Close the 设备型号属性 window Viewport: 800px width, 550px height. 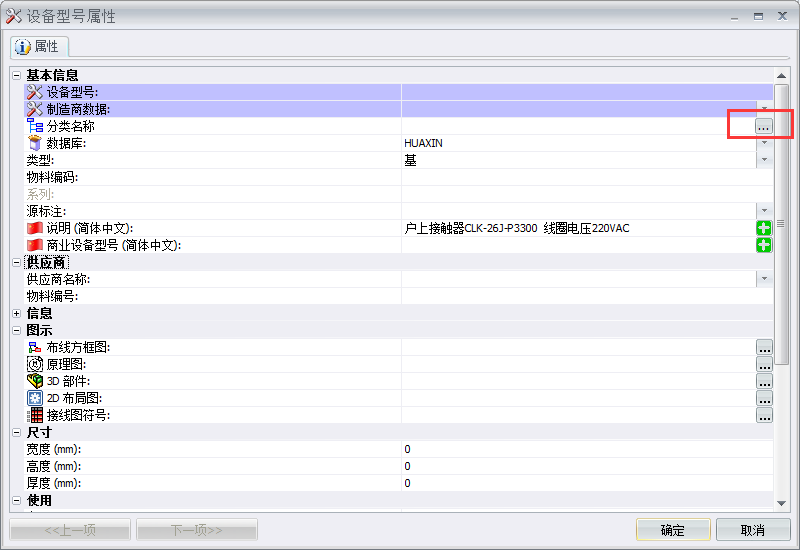[x=782, y=16]
